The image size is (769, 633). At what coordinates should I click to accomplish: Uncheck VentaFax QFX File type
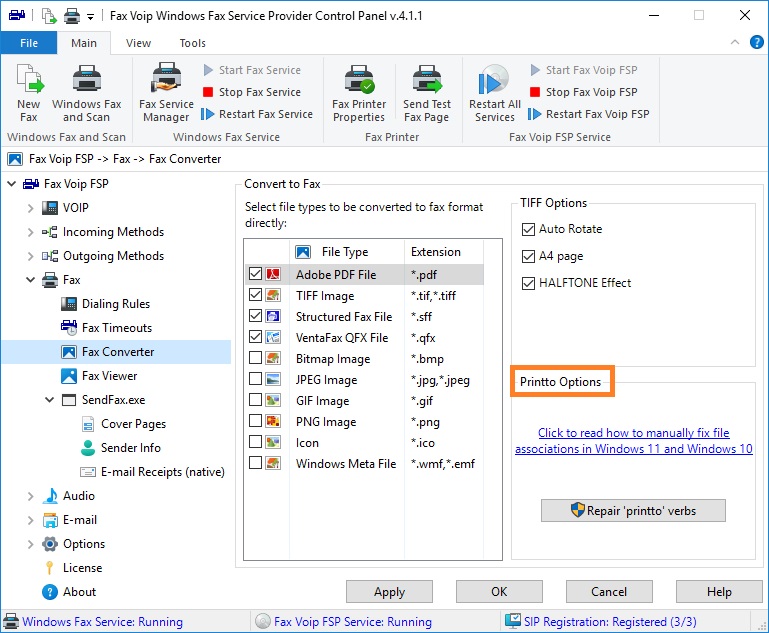(255, 337)
